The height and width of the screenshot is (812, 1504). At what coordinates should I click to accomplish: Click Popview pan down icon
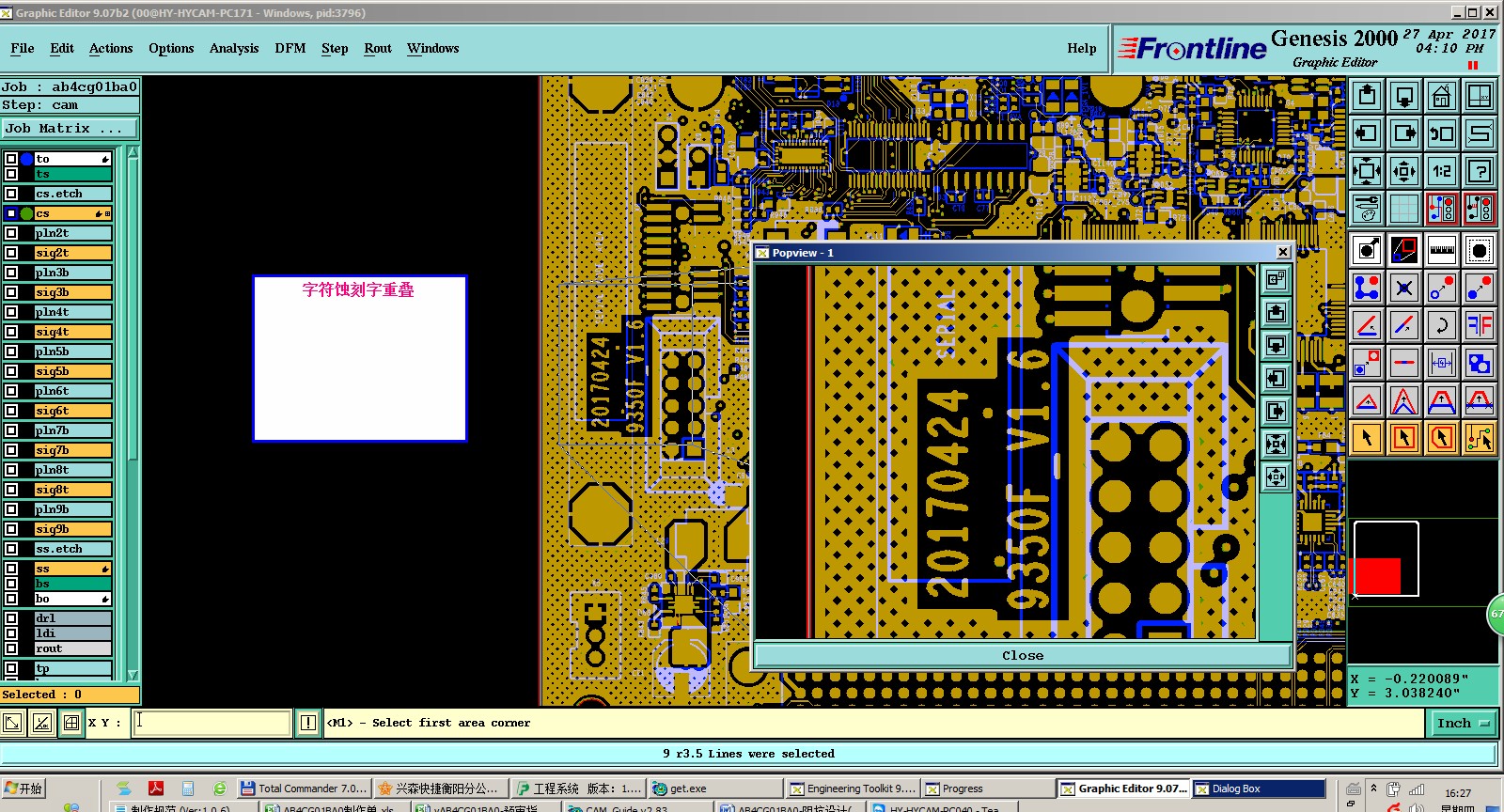tap(1276, 345)
